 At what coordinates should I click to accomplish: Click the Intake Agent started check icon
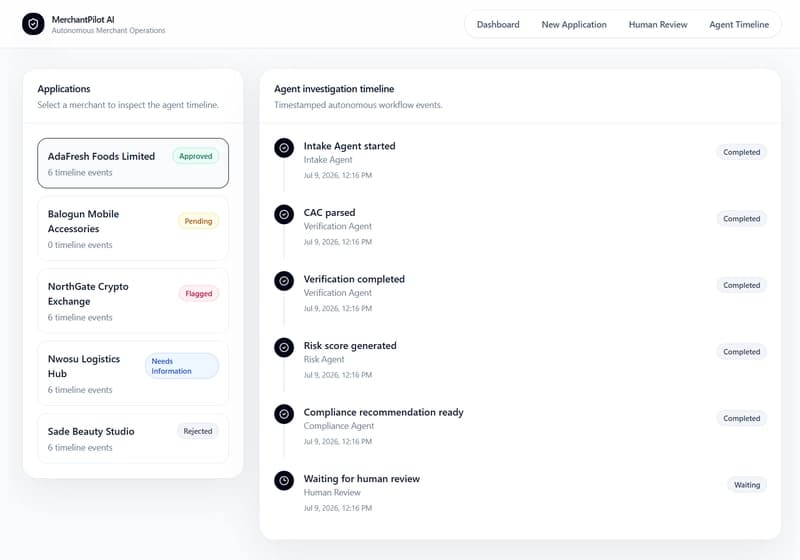[284, 148]
